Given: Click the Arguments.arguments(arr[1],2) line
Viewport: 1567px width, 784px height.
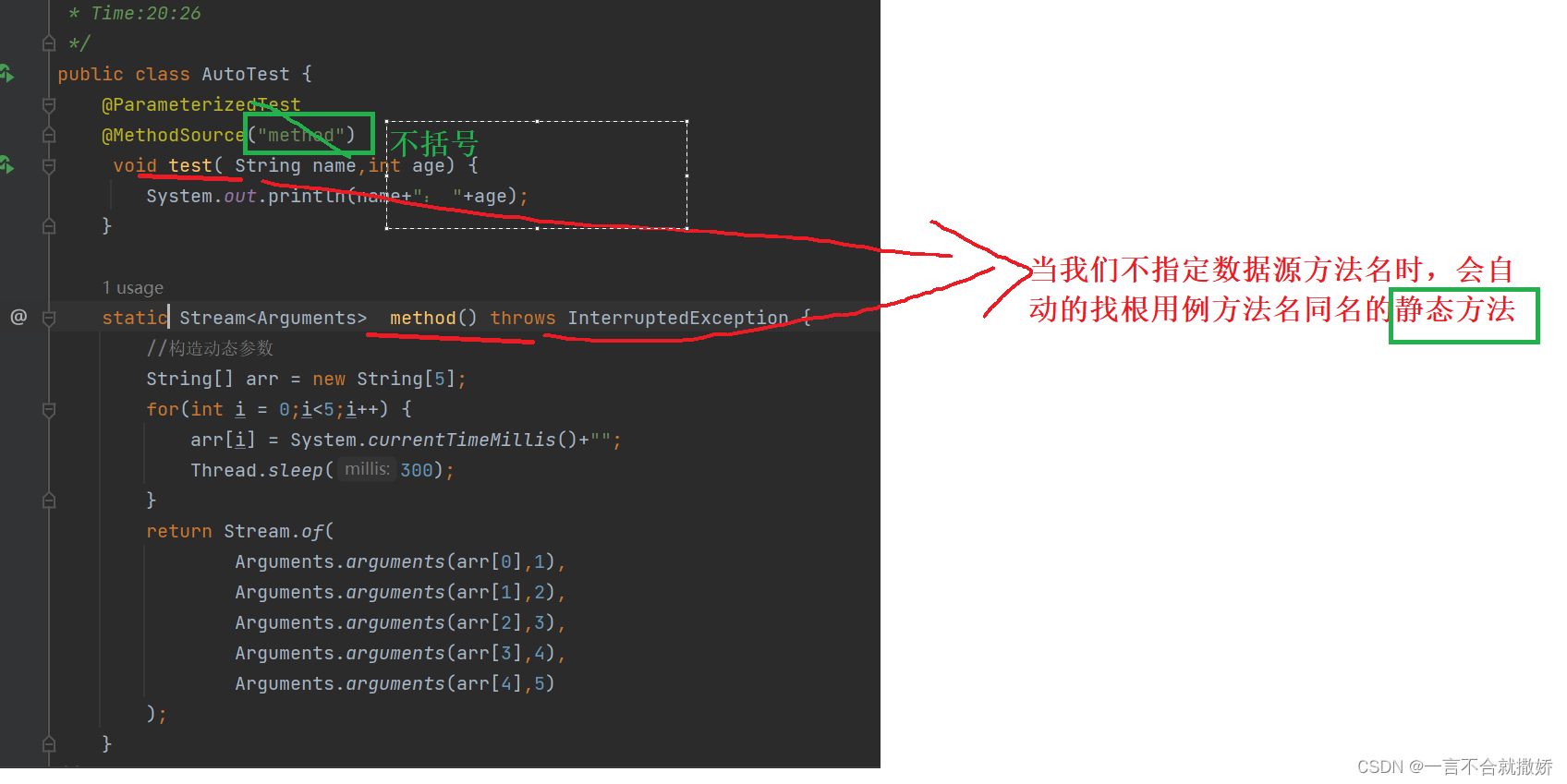Looking at the screenshot, I should point(400,592).
